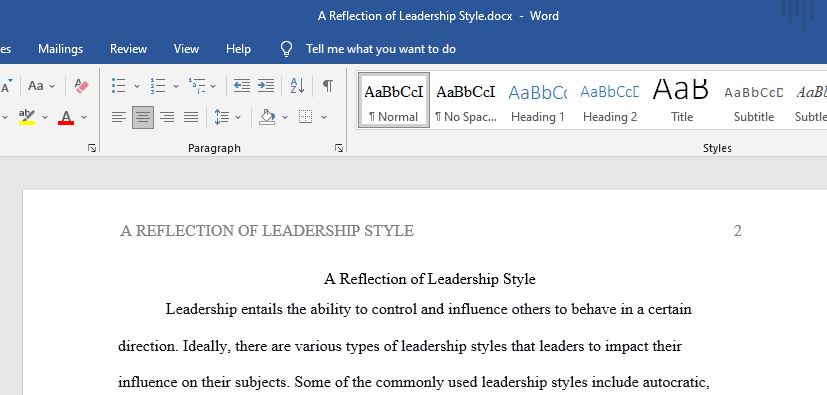Expand the line spacing dropdown
Viewport: 827px width, 395px height.
click(x=238, y=117)
